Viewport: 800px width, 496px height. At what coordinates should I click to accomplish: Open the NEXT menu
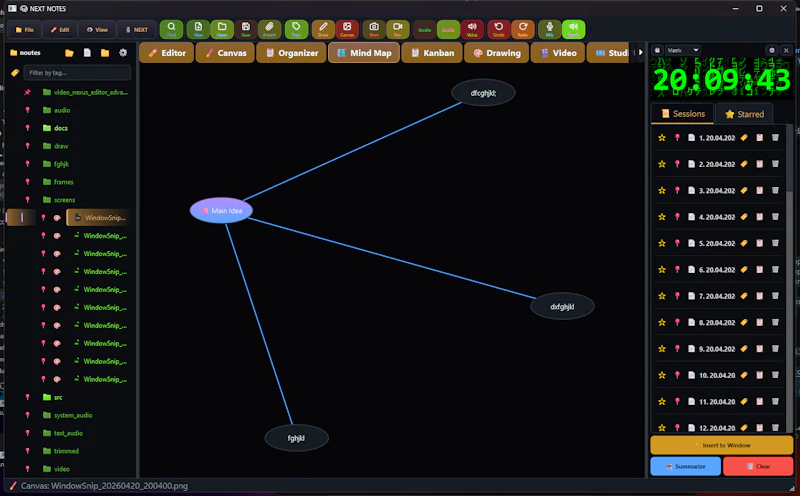click(x=136, y=30)
